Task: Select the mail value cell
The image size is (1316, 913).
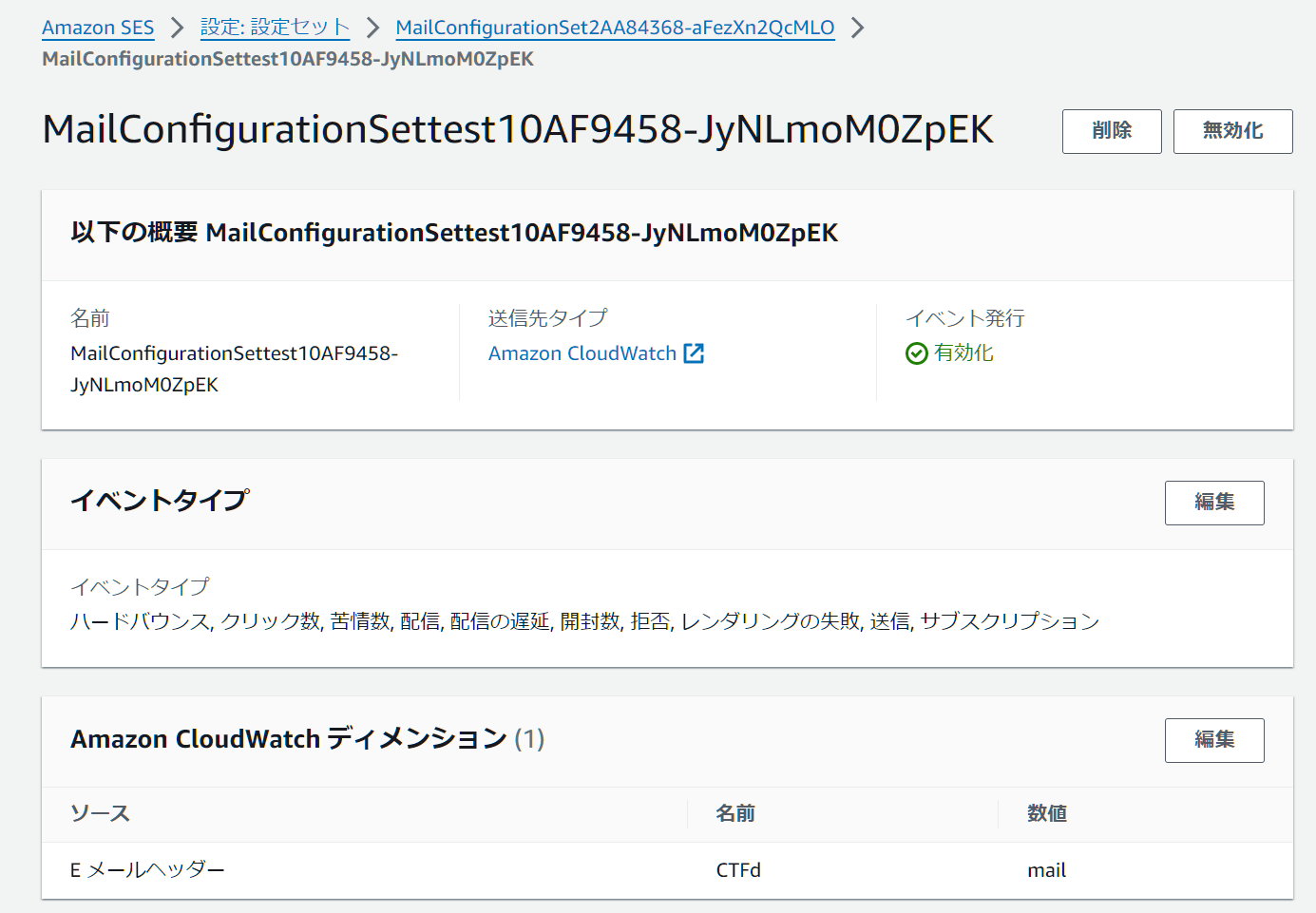Action: [1046, 870]
